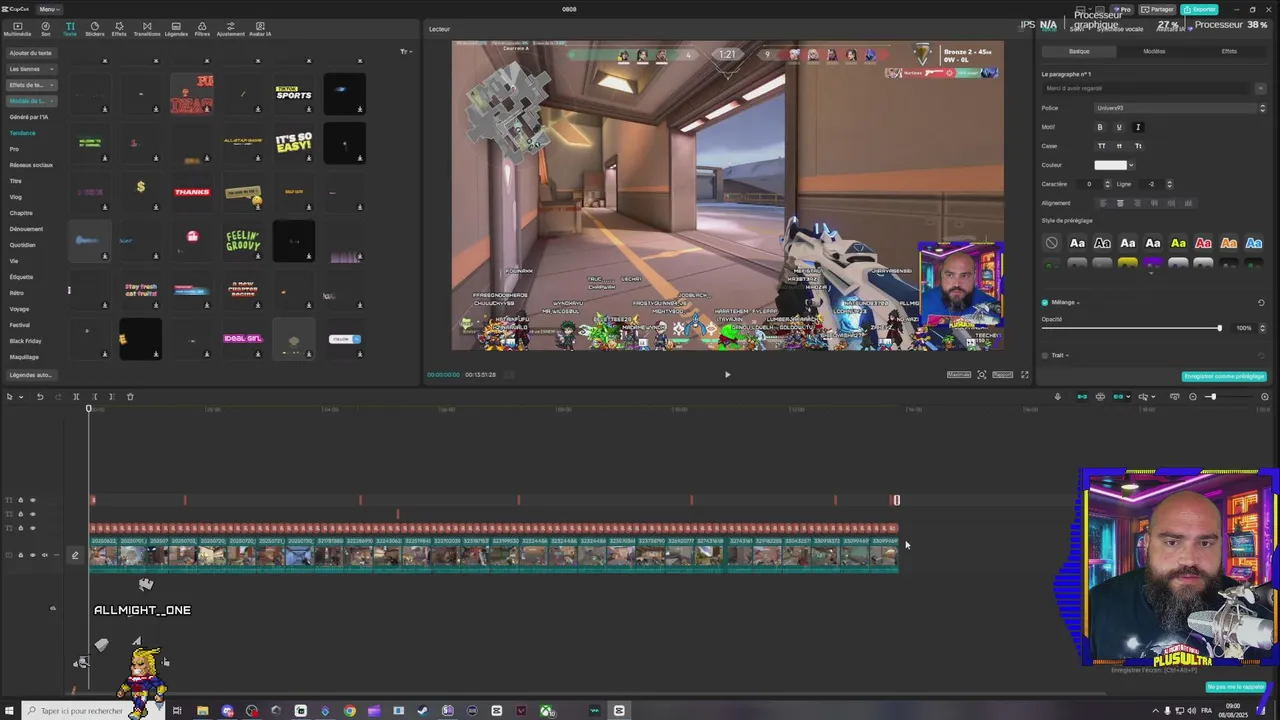Enable the Mélange checkbox
Screen dimensions: 1280x720
(x=1045, y=302)
